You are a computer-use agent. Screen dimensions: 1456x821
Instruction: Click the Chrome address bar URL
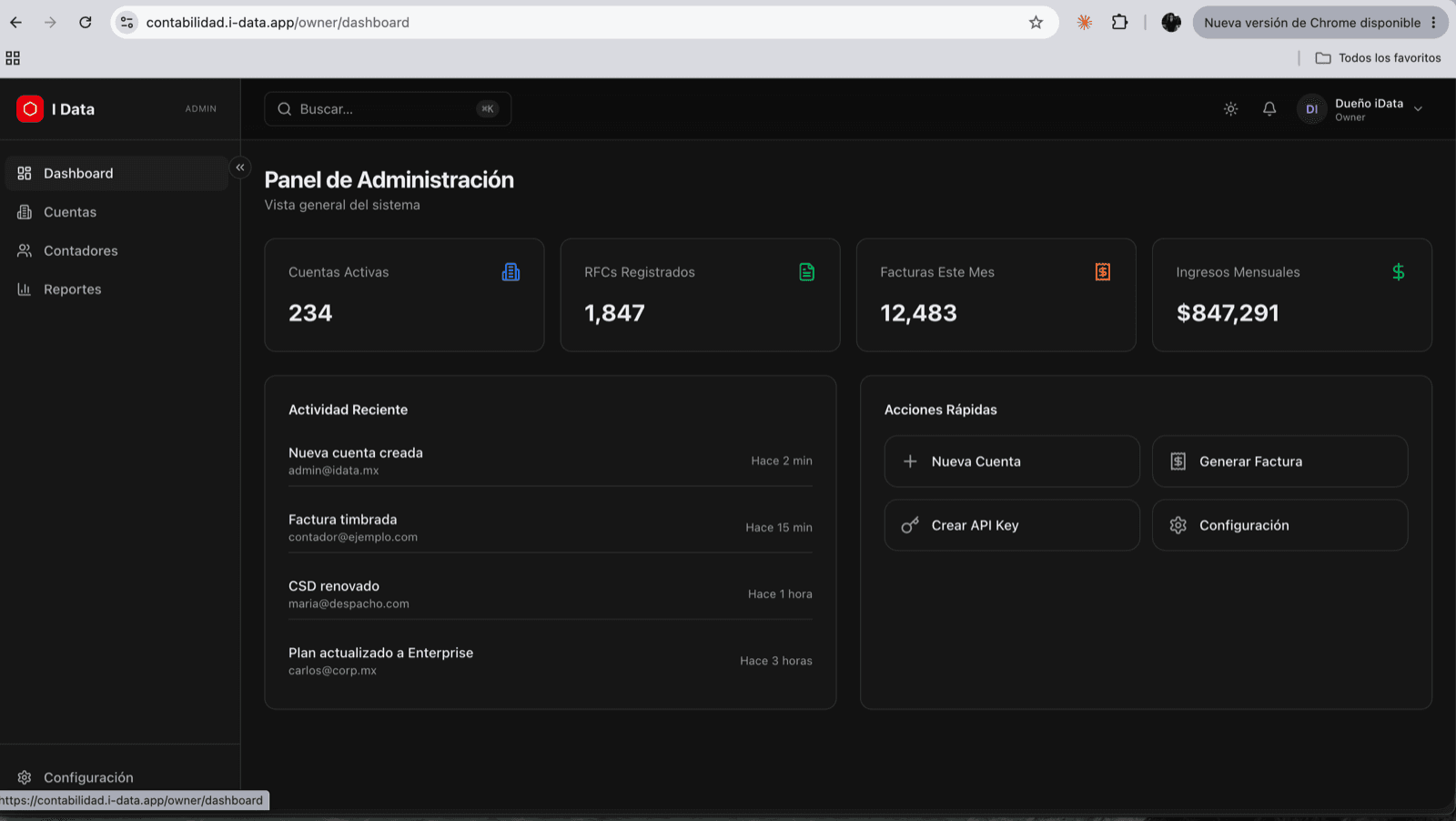tap(278, 23)
